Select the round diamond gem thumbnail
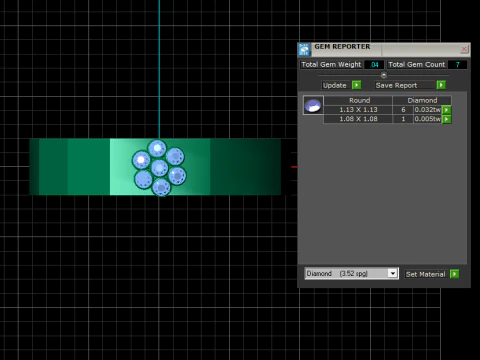The width and height of the screenshot is (480, 360). (313, 105)
